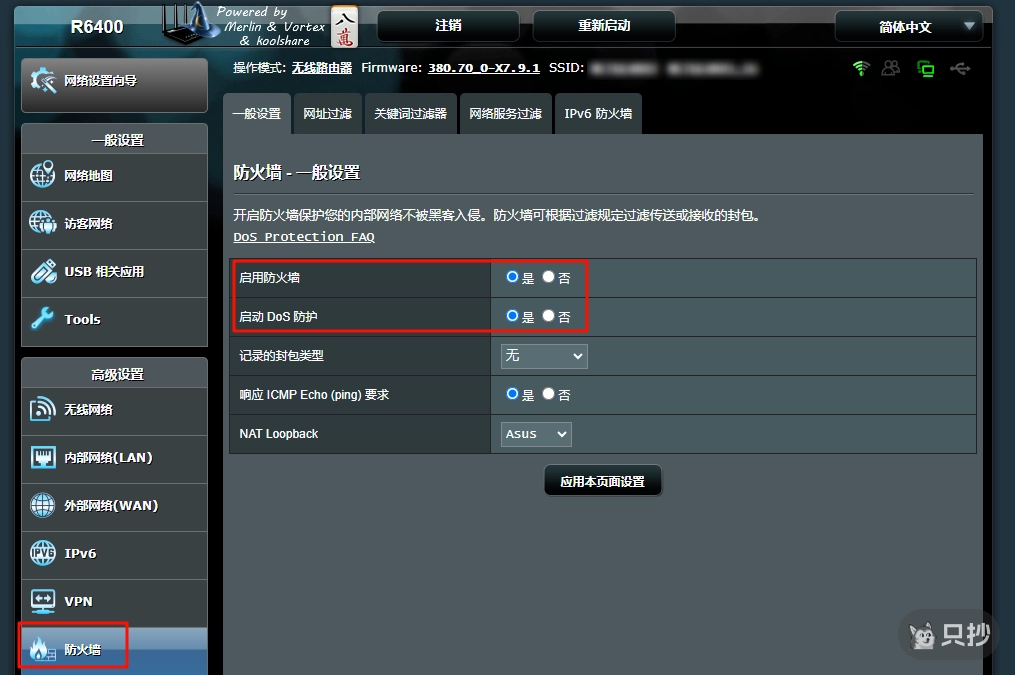The width and height of the screenshot is (1015, 675).
Task: Click the WAN globe icon
Action: 43,505
